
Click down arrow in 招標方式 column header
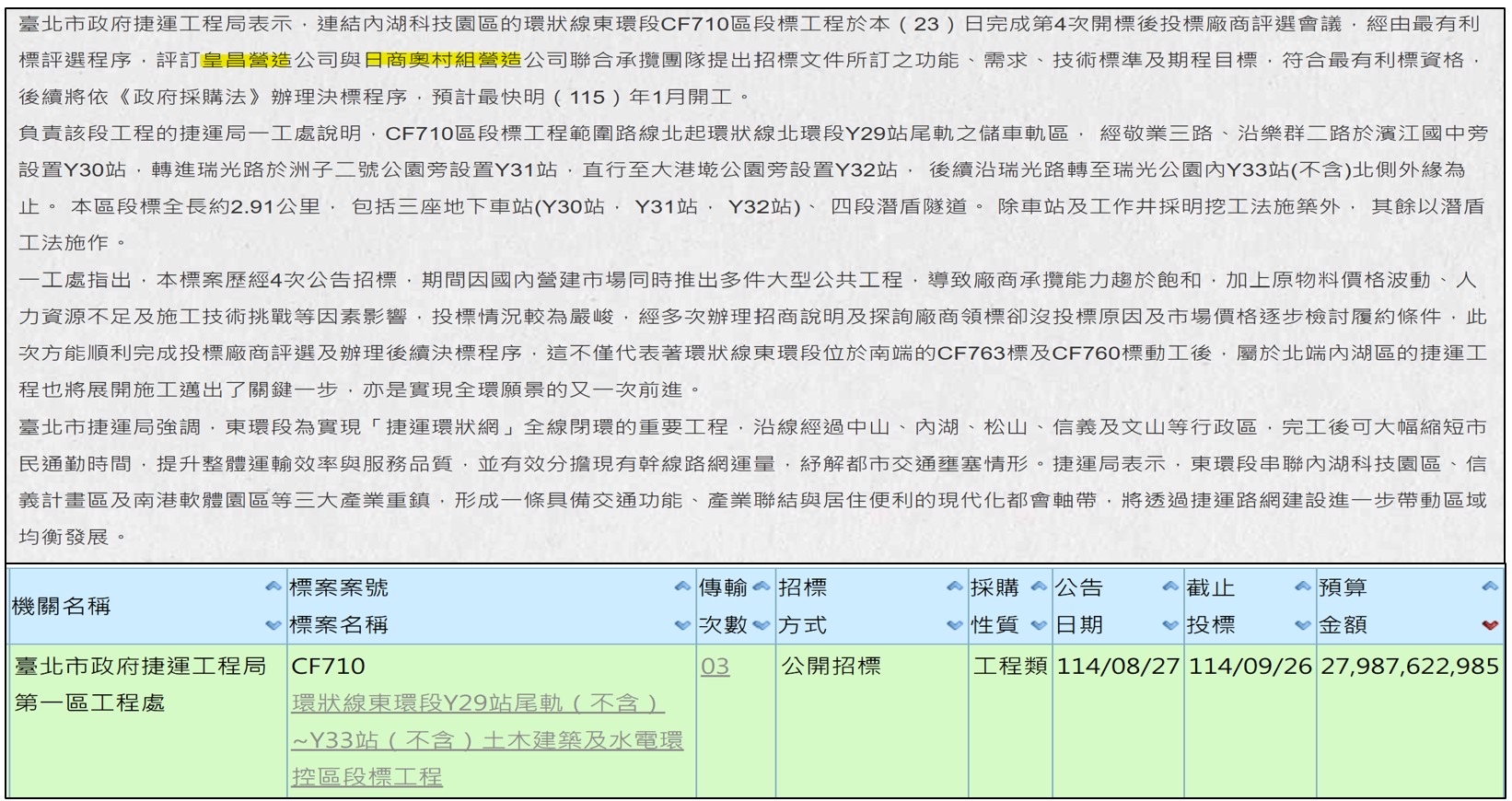click(x=954, y=625)
